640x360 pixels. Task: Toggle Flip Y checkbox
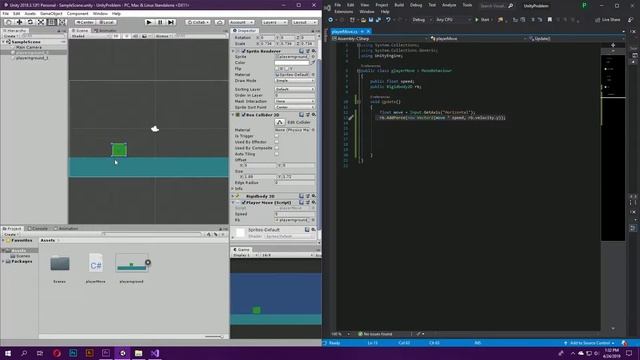[x=287, y=69]
